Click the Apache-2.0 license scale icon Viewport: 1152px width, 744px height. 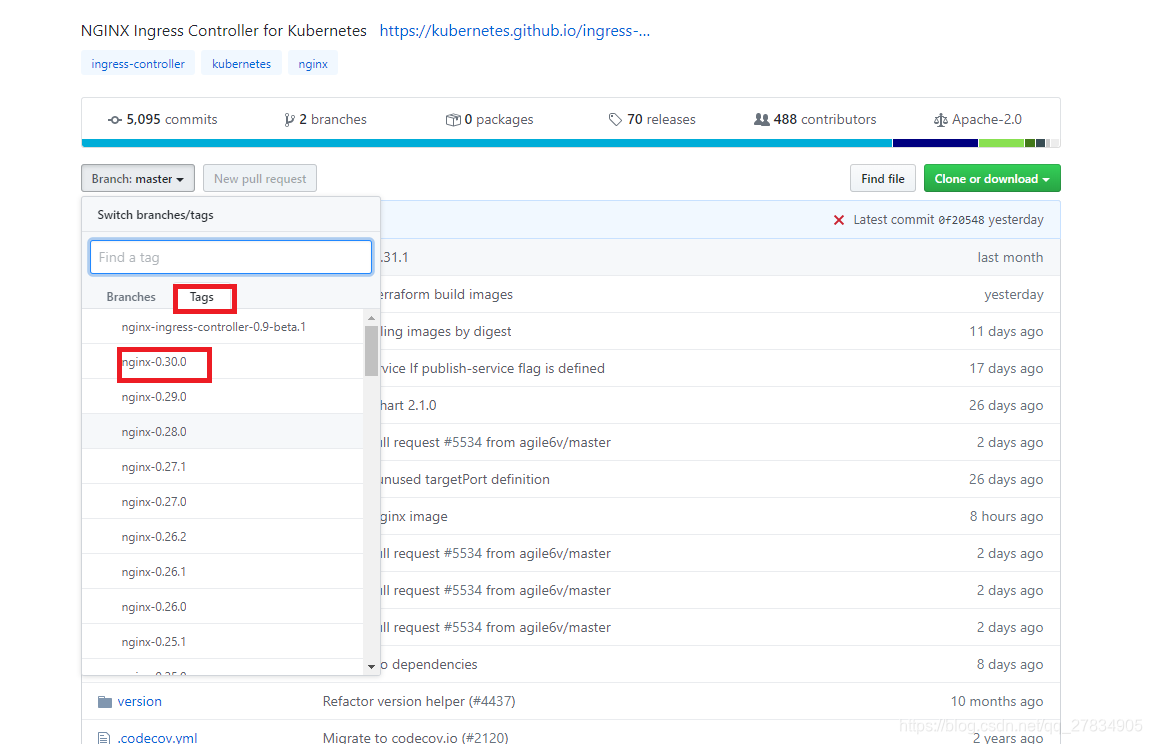[940, 120]
